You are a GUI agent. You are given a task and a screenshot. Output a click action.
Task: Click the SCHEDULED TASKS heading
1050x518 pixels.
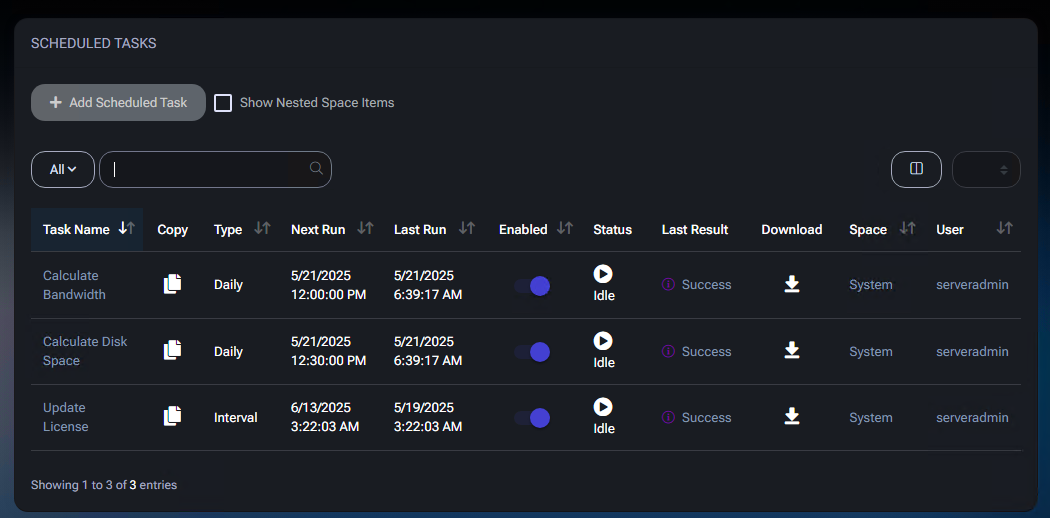click(x=94, y=44)
